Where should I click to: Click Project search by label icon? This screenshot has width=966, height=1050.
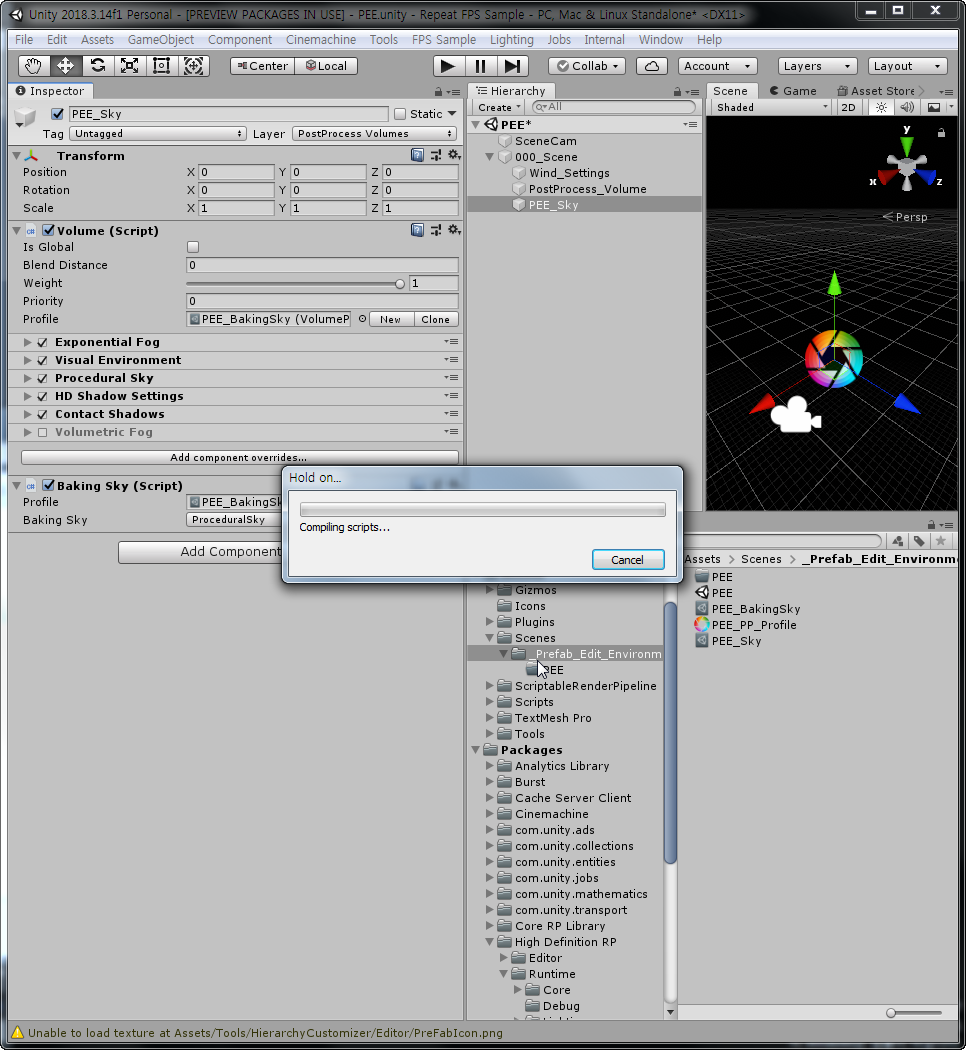pos(919,541)
